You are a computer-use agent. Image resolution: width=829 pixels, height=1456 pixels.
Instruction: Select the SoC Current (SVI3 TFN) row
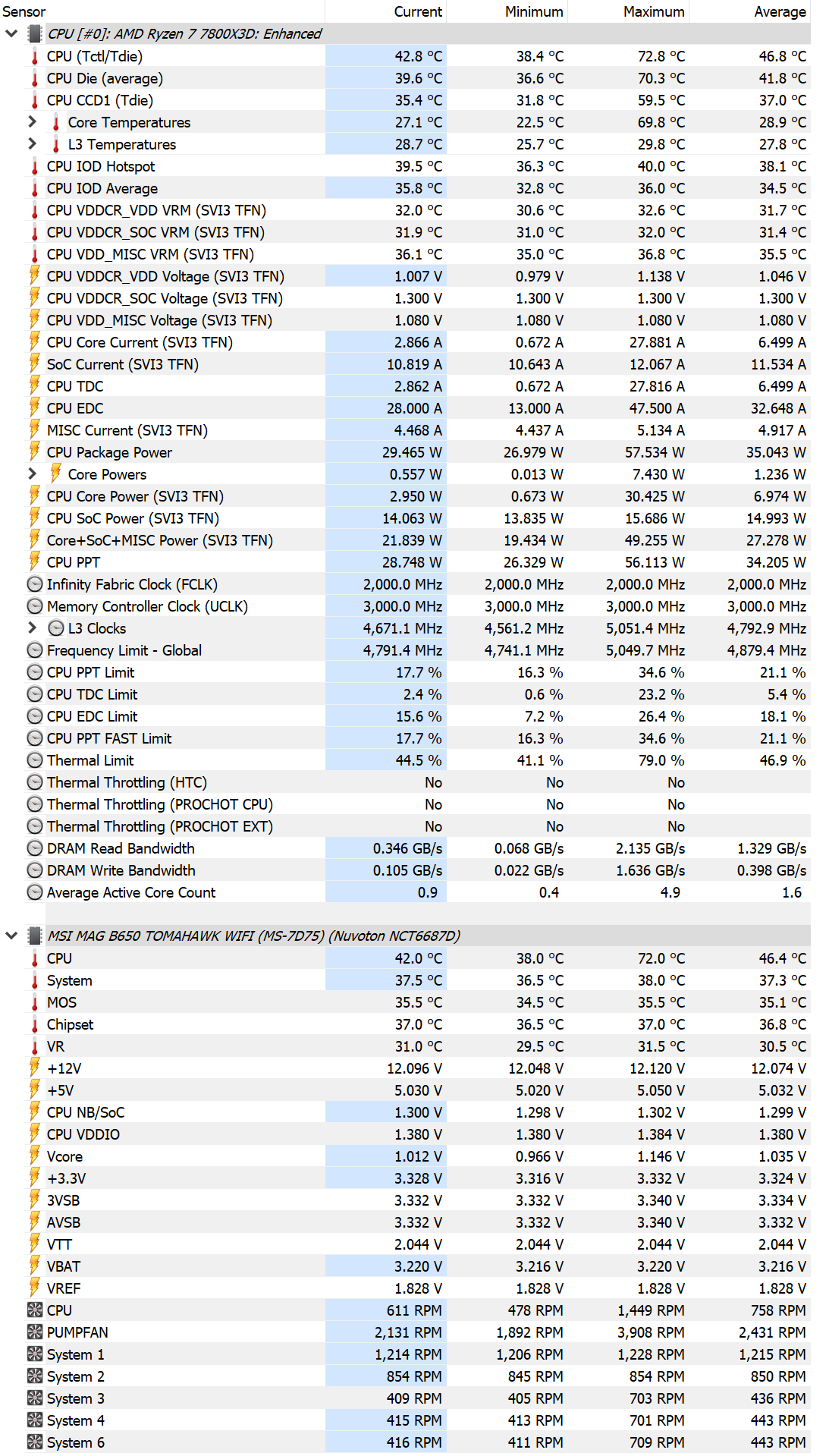tap(405, 364)
